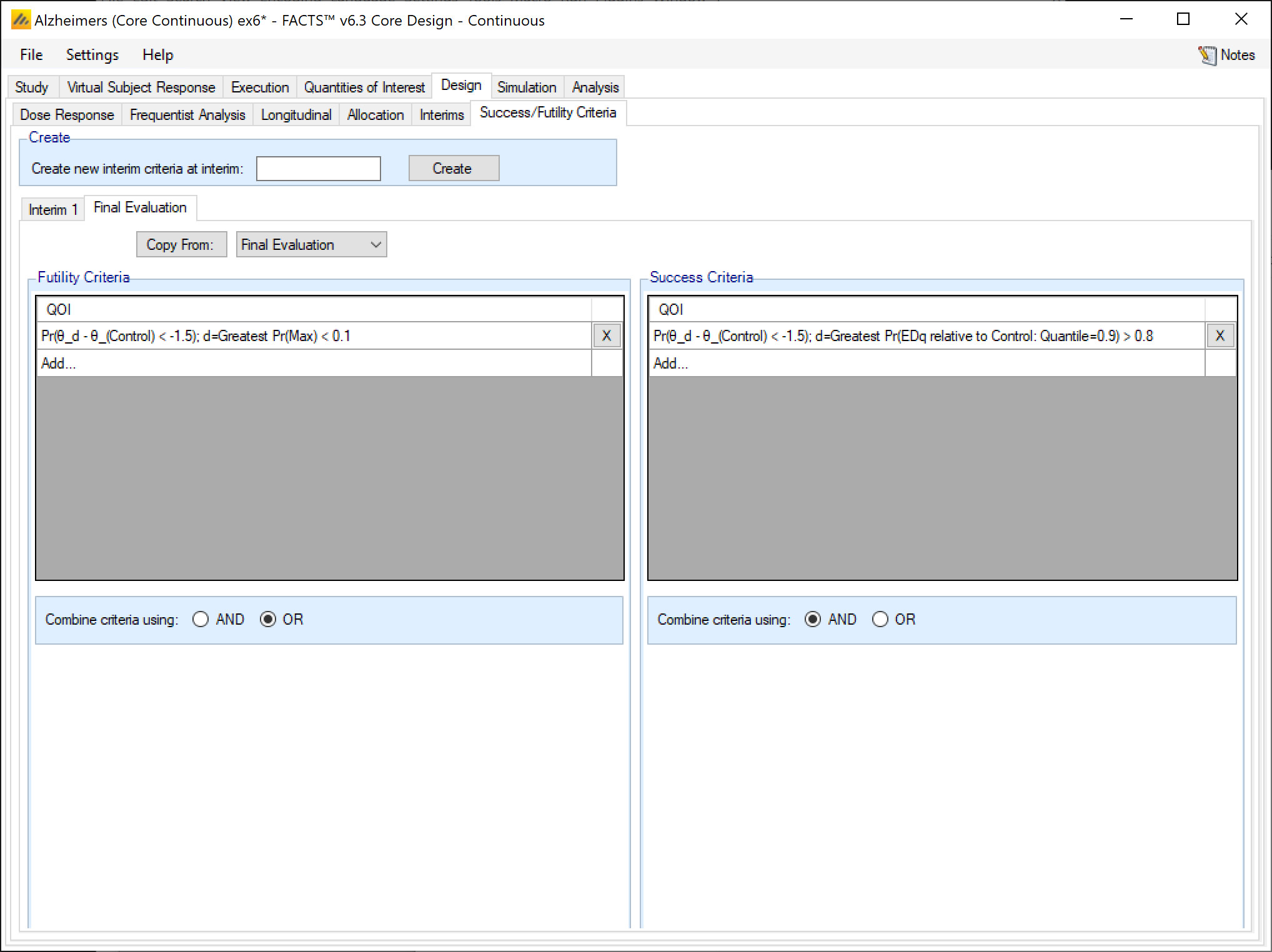Open the Settings menu

(92, 55)
